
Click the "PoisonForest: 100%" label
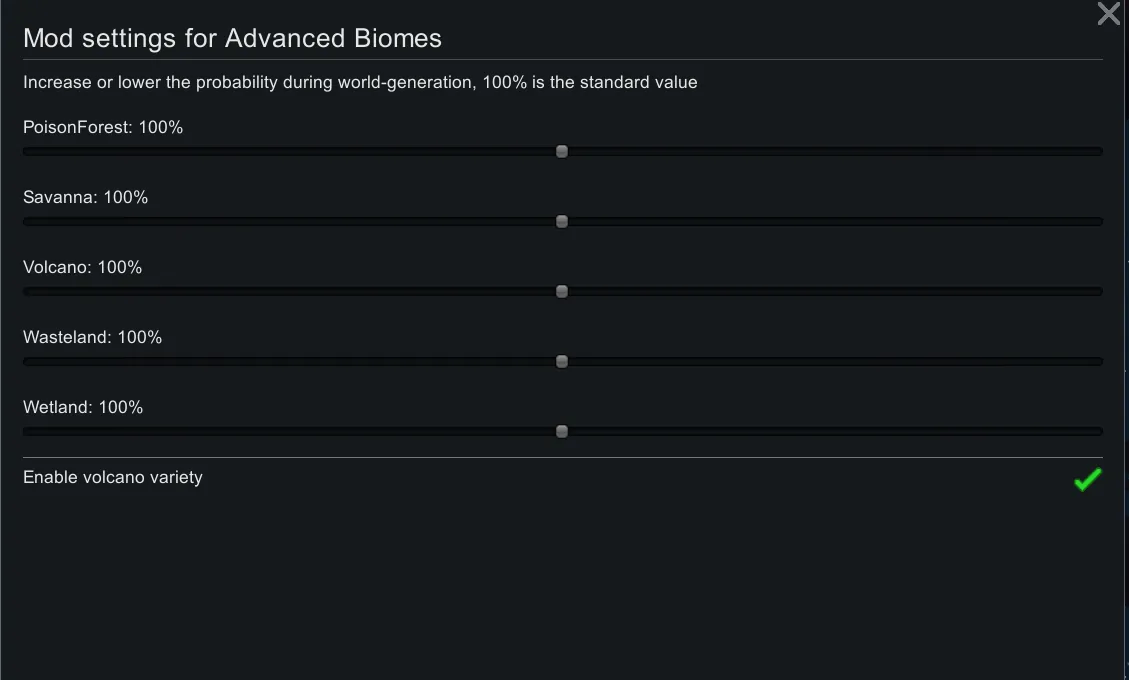(103, 128)
